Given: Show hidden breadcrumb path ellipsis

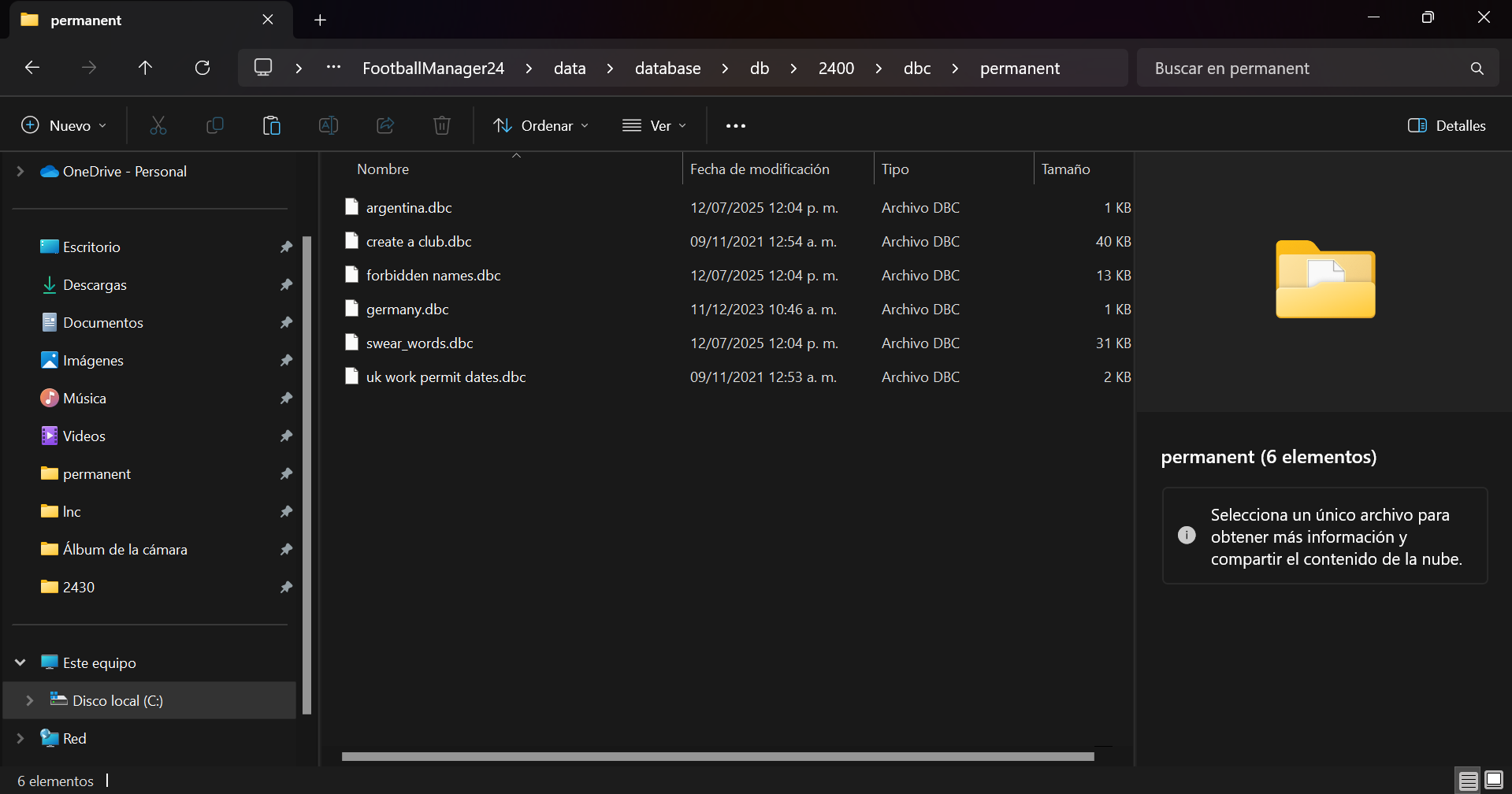Looking at the screenshot, I should click(333, 68).
